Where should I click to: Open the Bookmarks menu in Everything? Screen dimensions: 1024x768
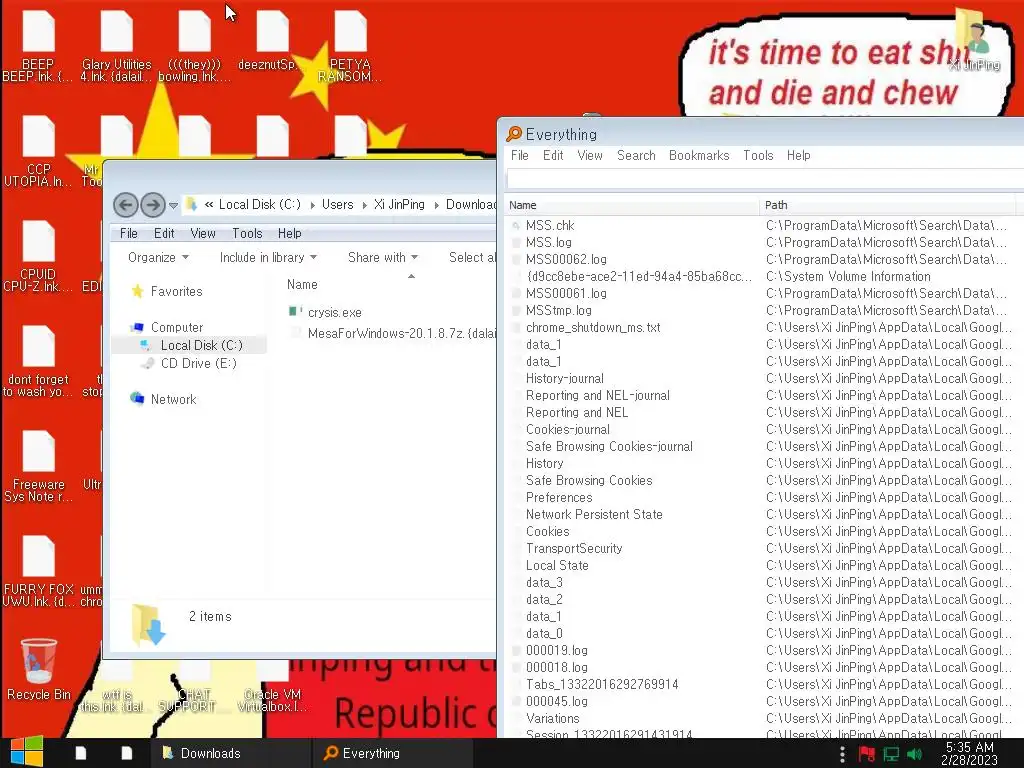click(699, 155)
